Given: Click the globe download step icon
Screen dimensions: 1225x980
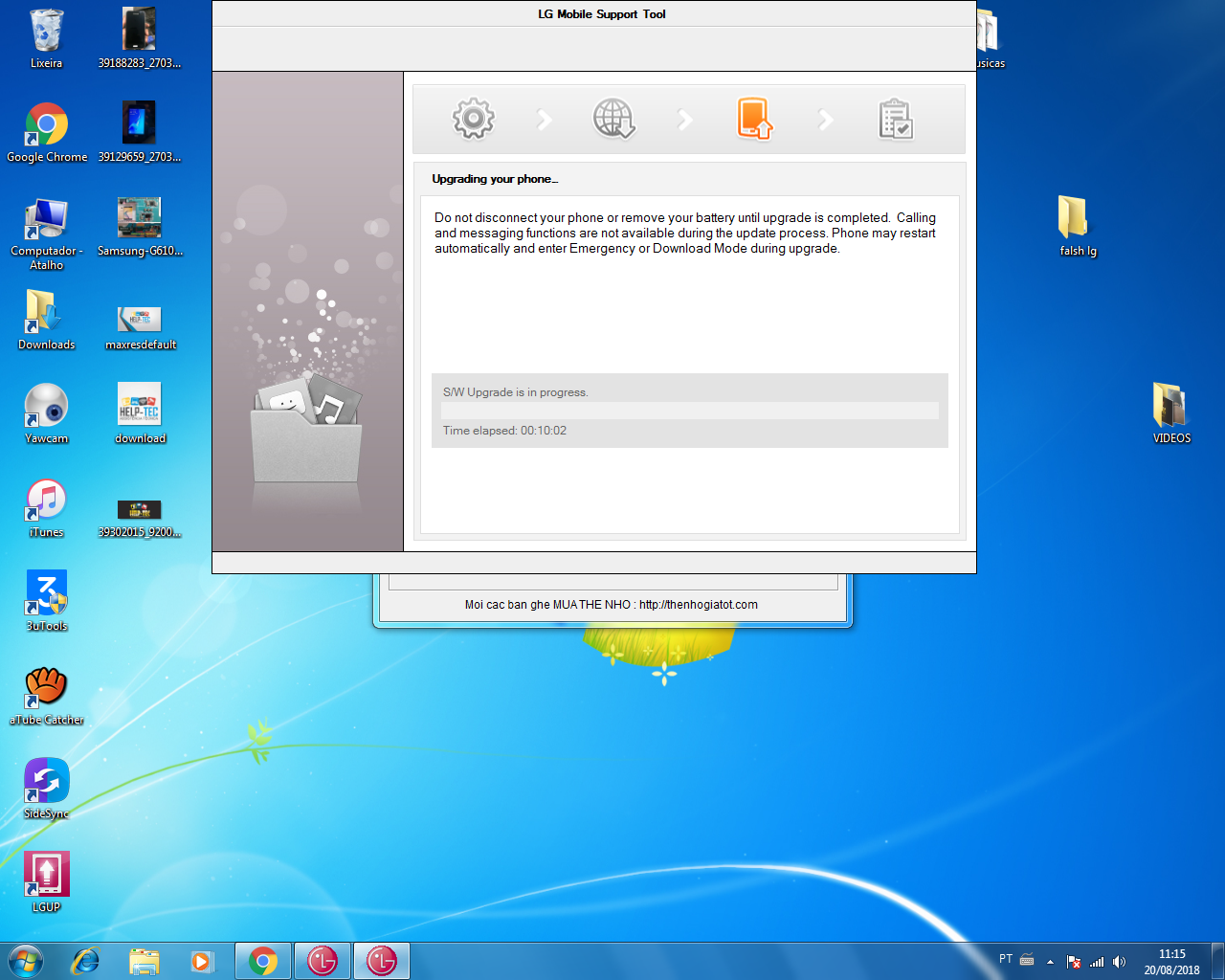Looking at the screenshot, I should [x=613, y=119].
